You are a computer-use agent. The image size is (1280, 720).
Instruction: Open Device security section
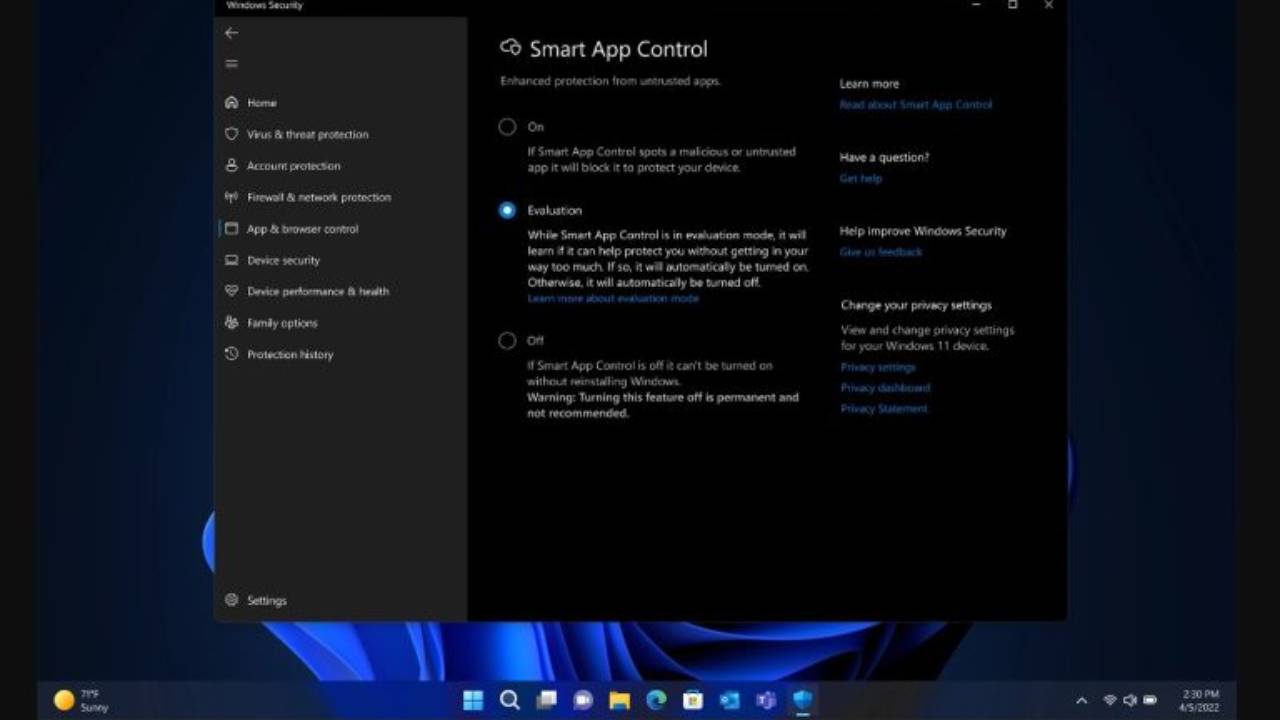tap(284, 260)
